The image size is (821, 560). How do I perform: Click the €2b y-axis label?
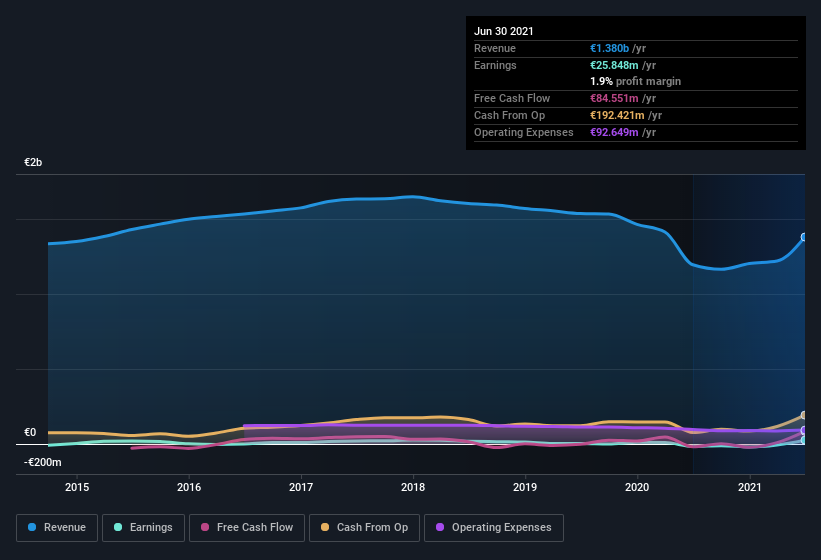(33, 162)
